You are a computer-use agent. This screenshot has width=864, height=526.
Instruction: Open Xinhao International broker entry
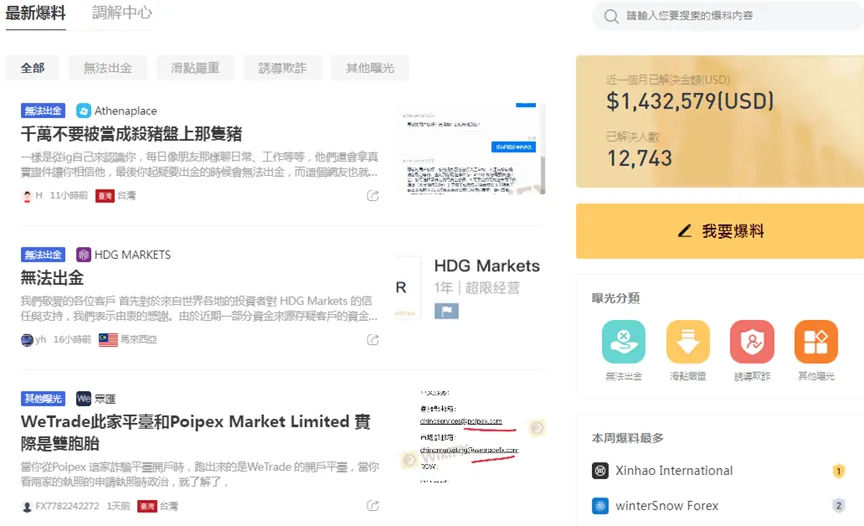click(674, 470)
